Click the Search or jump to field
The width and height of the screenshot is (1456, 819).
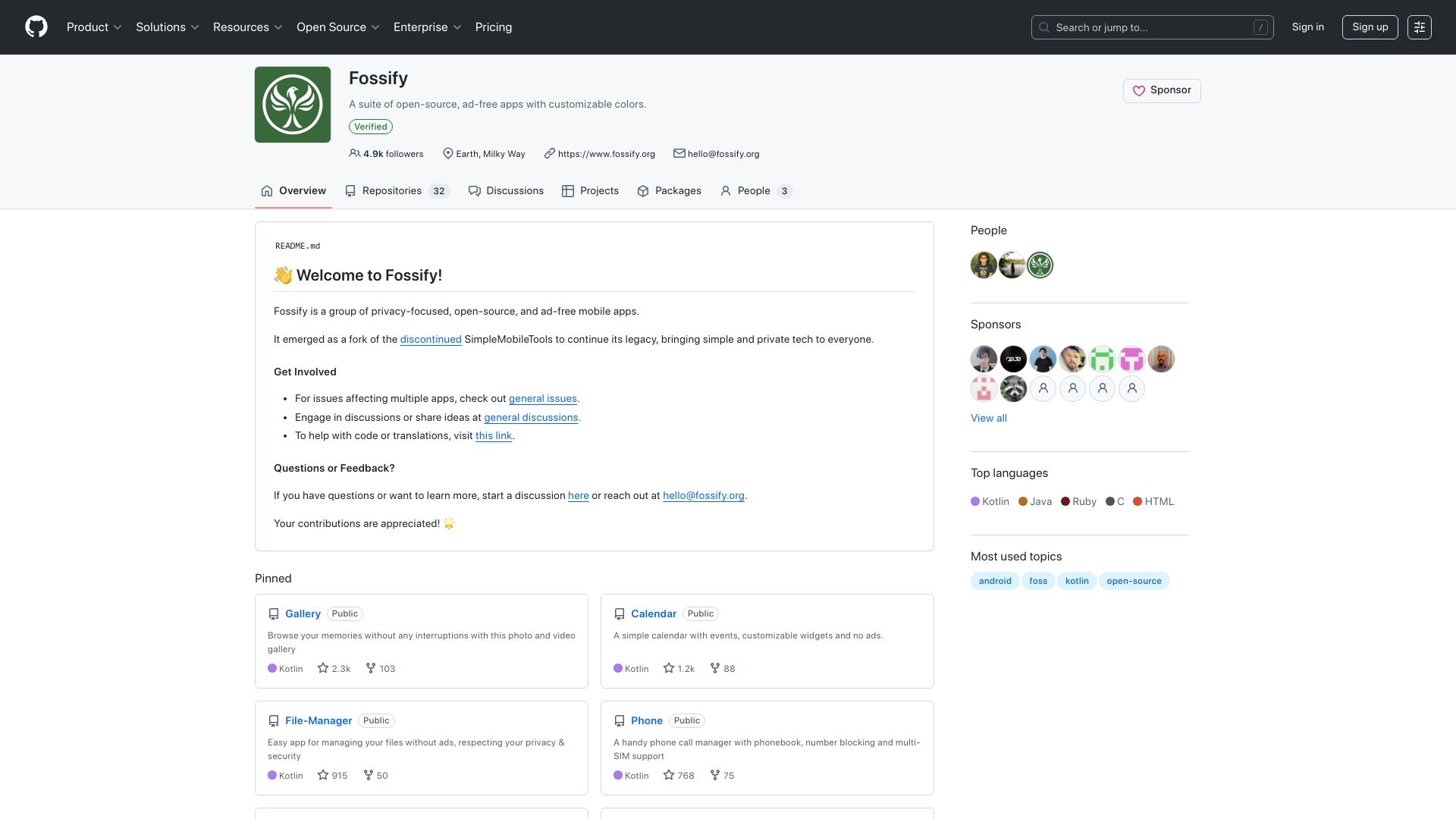point(1152,27)
